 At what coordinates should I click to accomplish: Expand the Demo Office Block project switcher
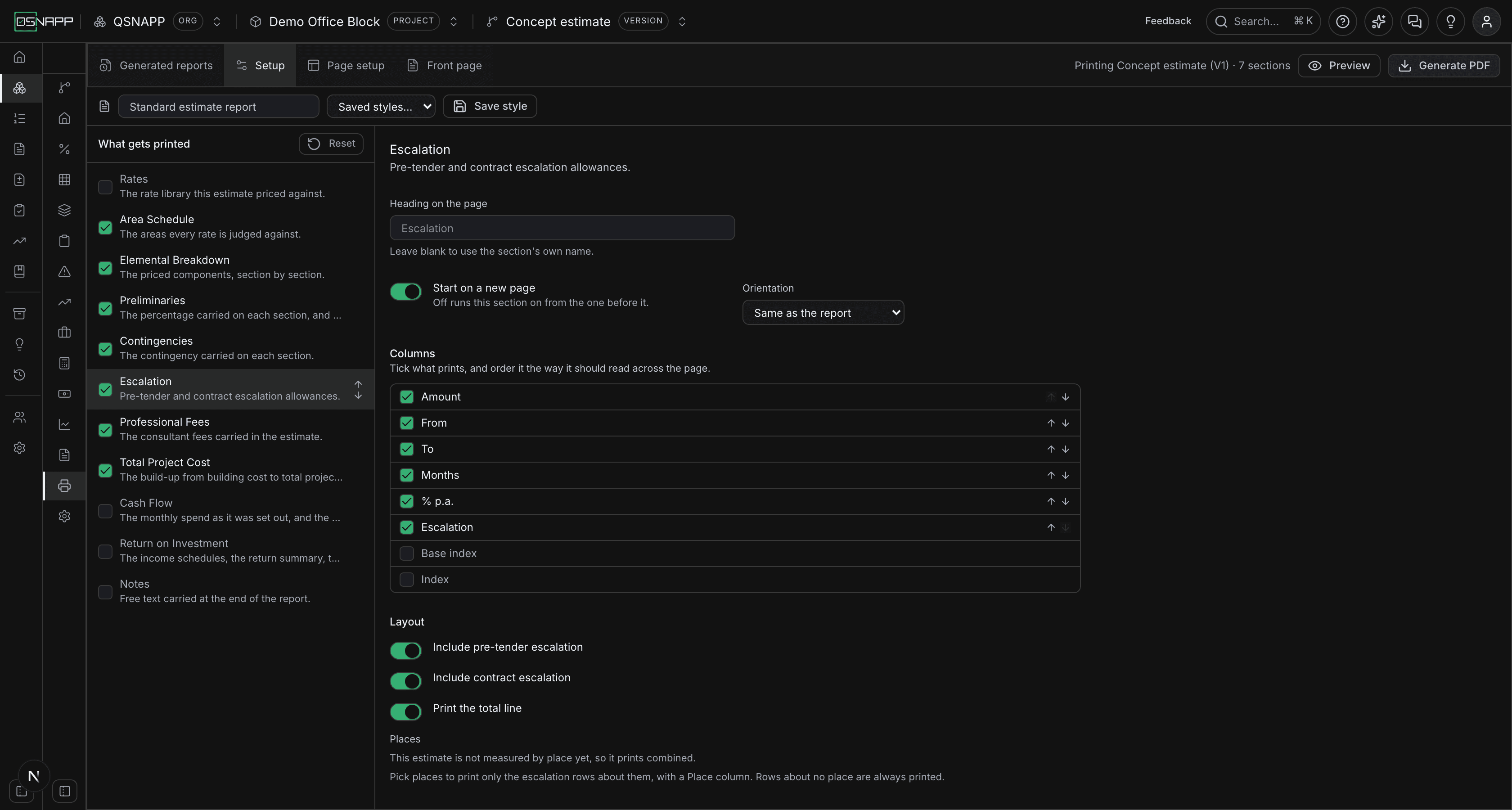pyautogui.click(x=453, y=22)
